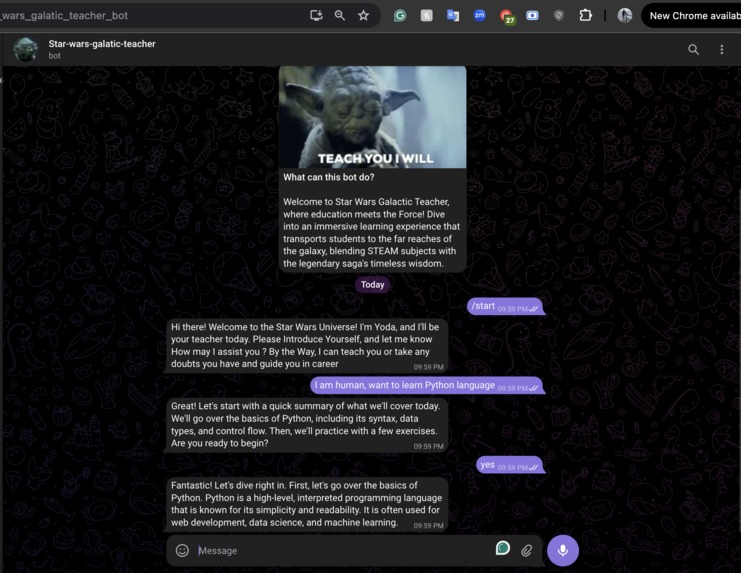Click the 'bot' subtitle under chat name
The height and width of the screenshot is (573, 741).
[x=54, y=56]
